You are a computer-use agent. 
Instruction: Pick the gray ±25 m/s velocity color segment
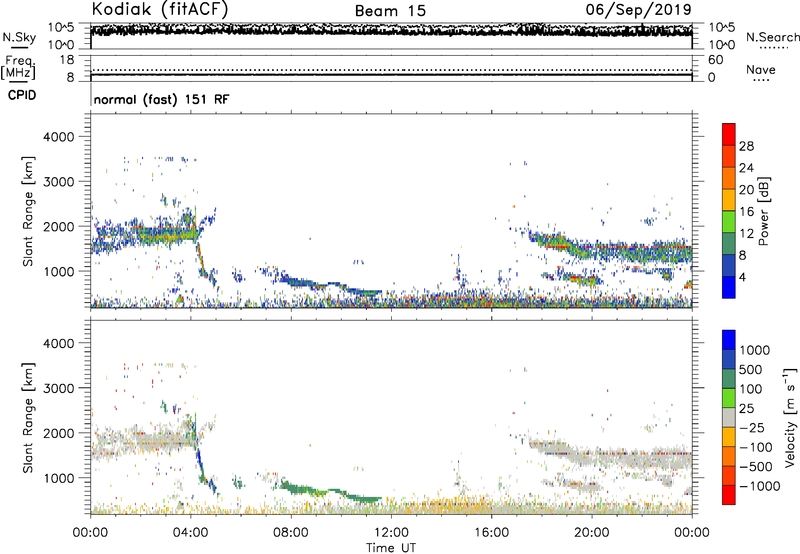click(x=729, y=418)
